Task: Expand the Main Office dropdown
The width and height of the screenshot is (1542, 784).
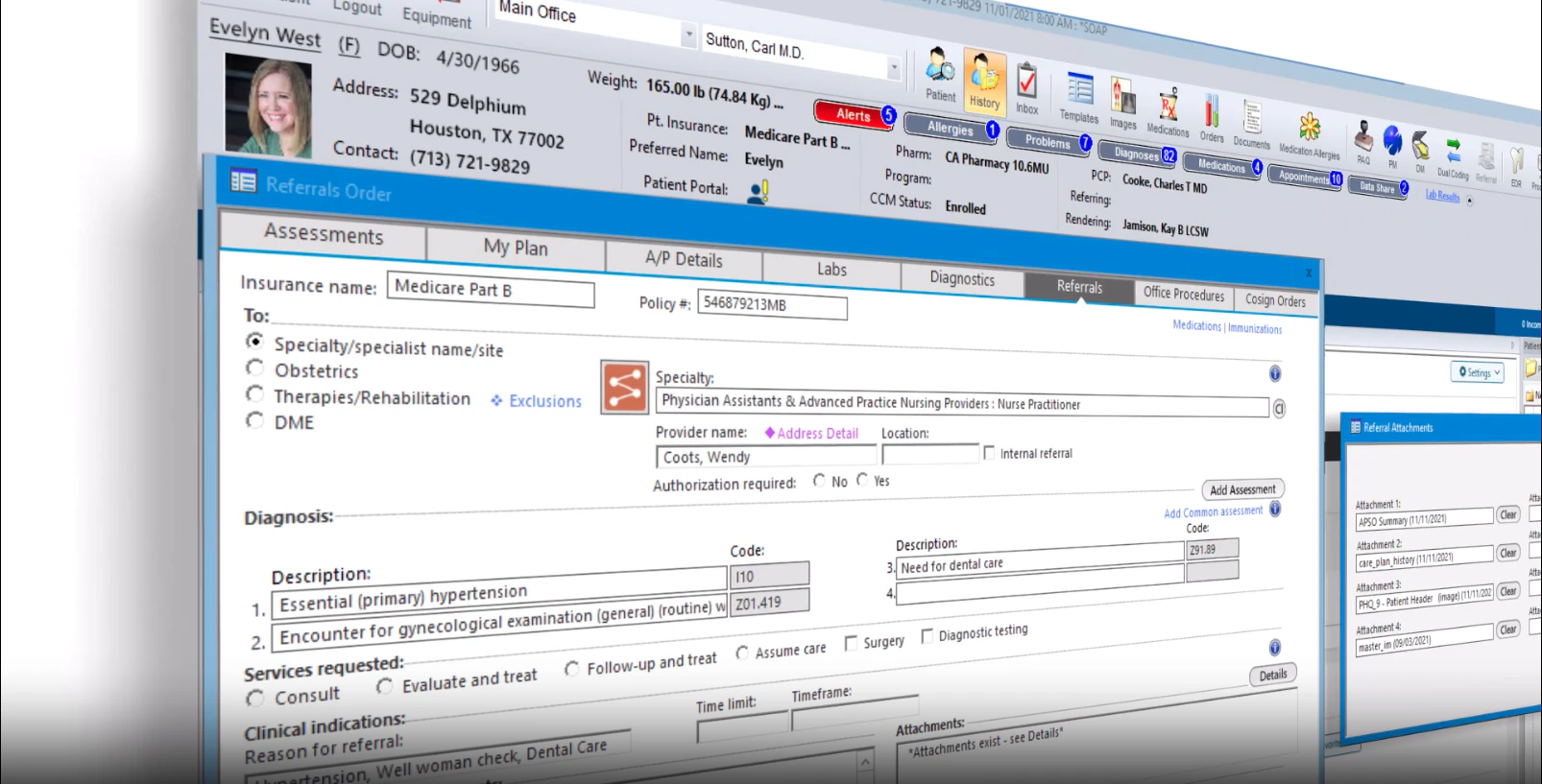Action: pos(688,35)
